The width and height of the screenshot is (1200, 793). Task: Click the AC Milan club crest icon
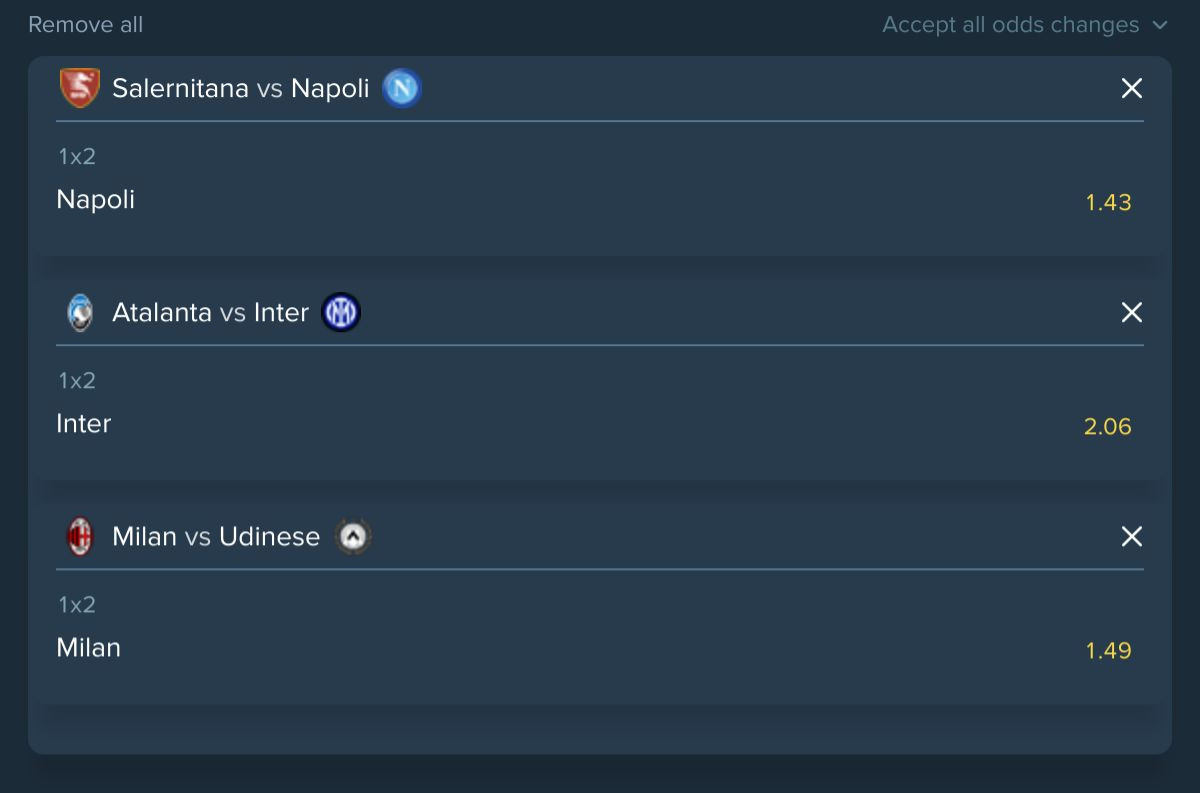pos(80,536)
